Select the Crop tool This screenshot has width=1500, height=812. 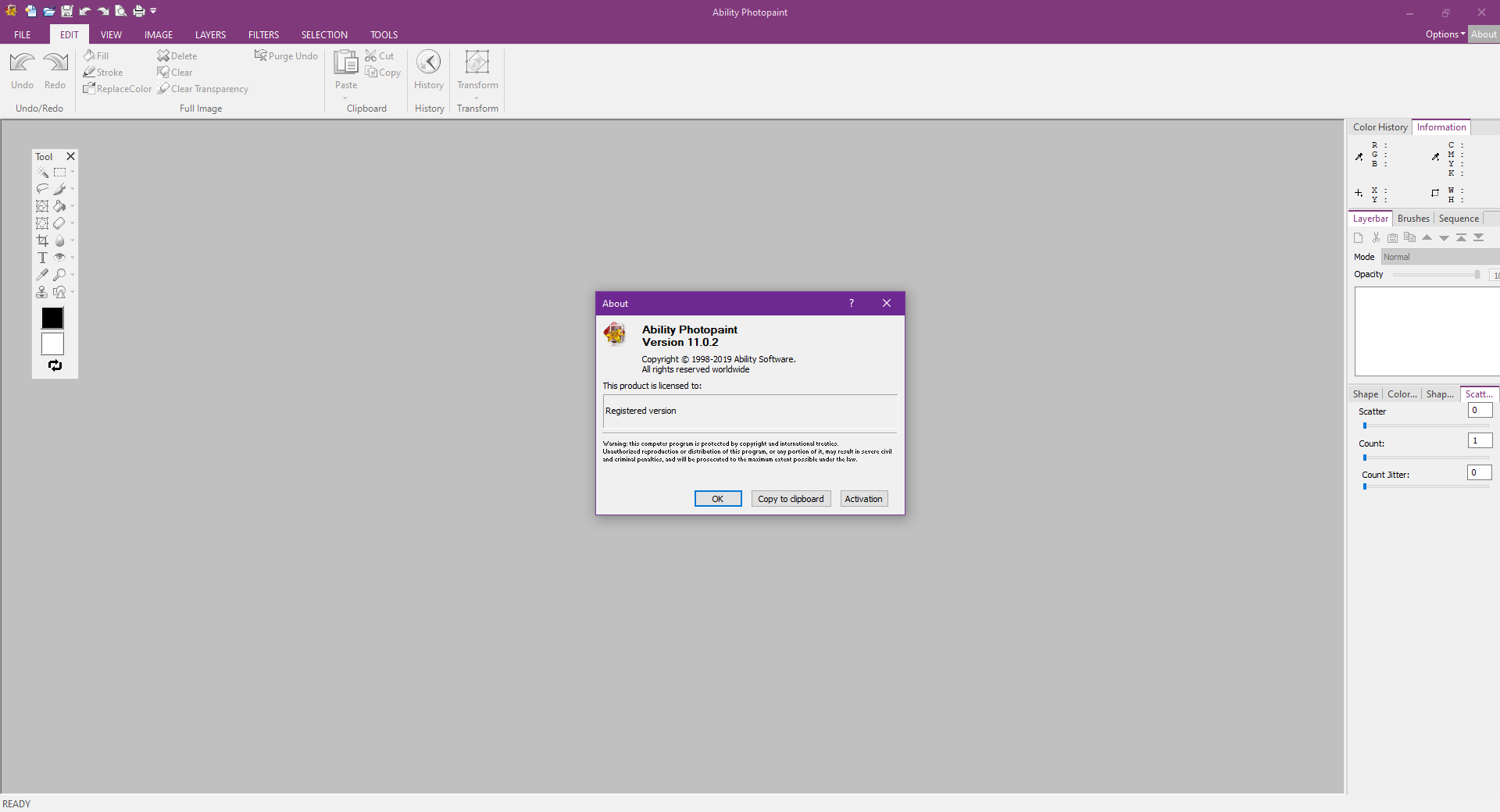click(x=42, y=241)
